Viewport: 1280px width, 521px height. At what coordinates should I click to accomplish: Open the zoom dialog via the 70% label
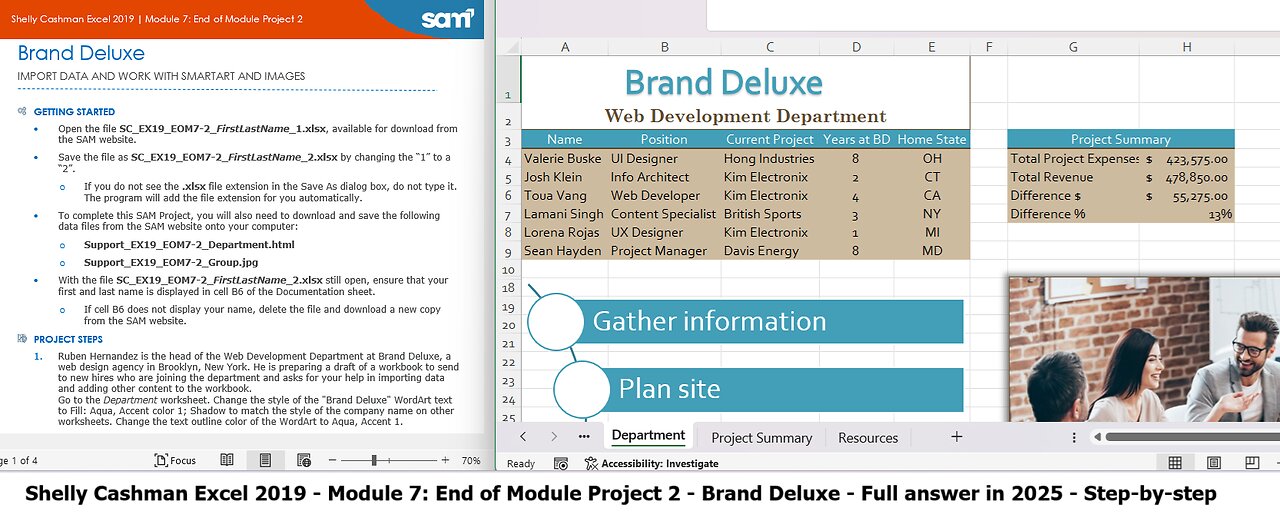click(x=471, y=461)
